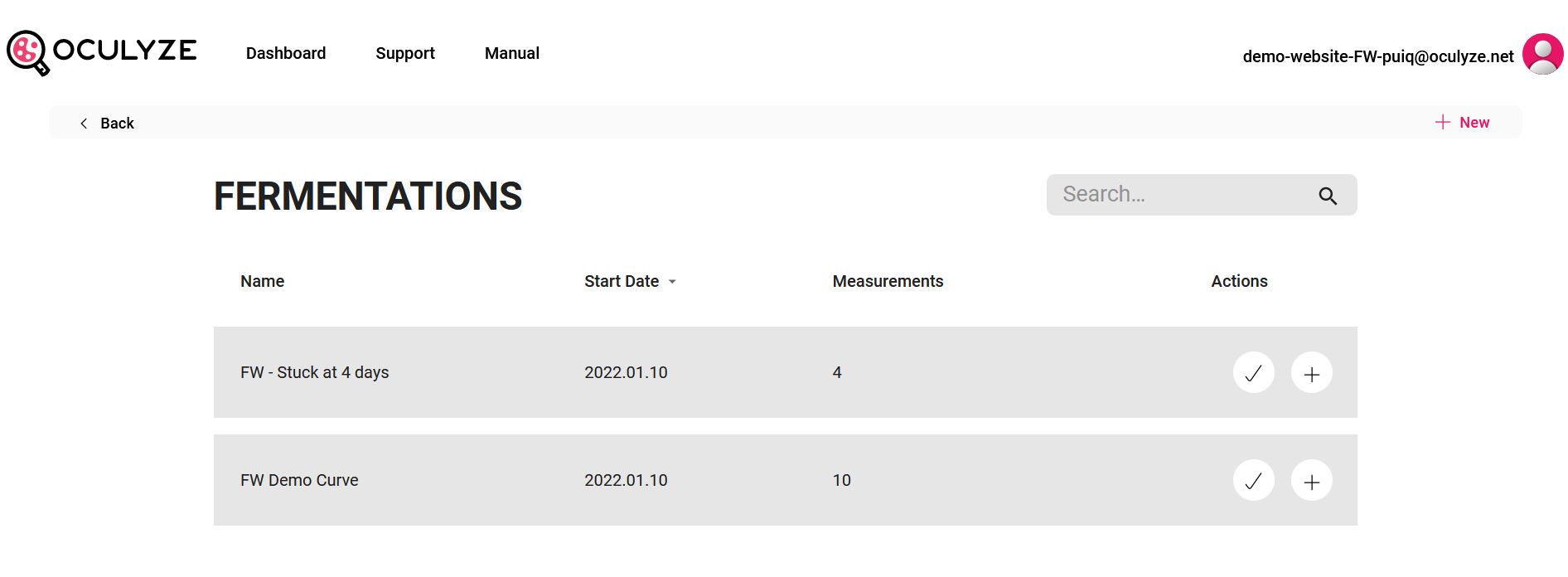
Task: Go to the Support page
Action: 405,53
